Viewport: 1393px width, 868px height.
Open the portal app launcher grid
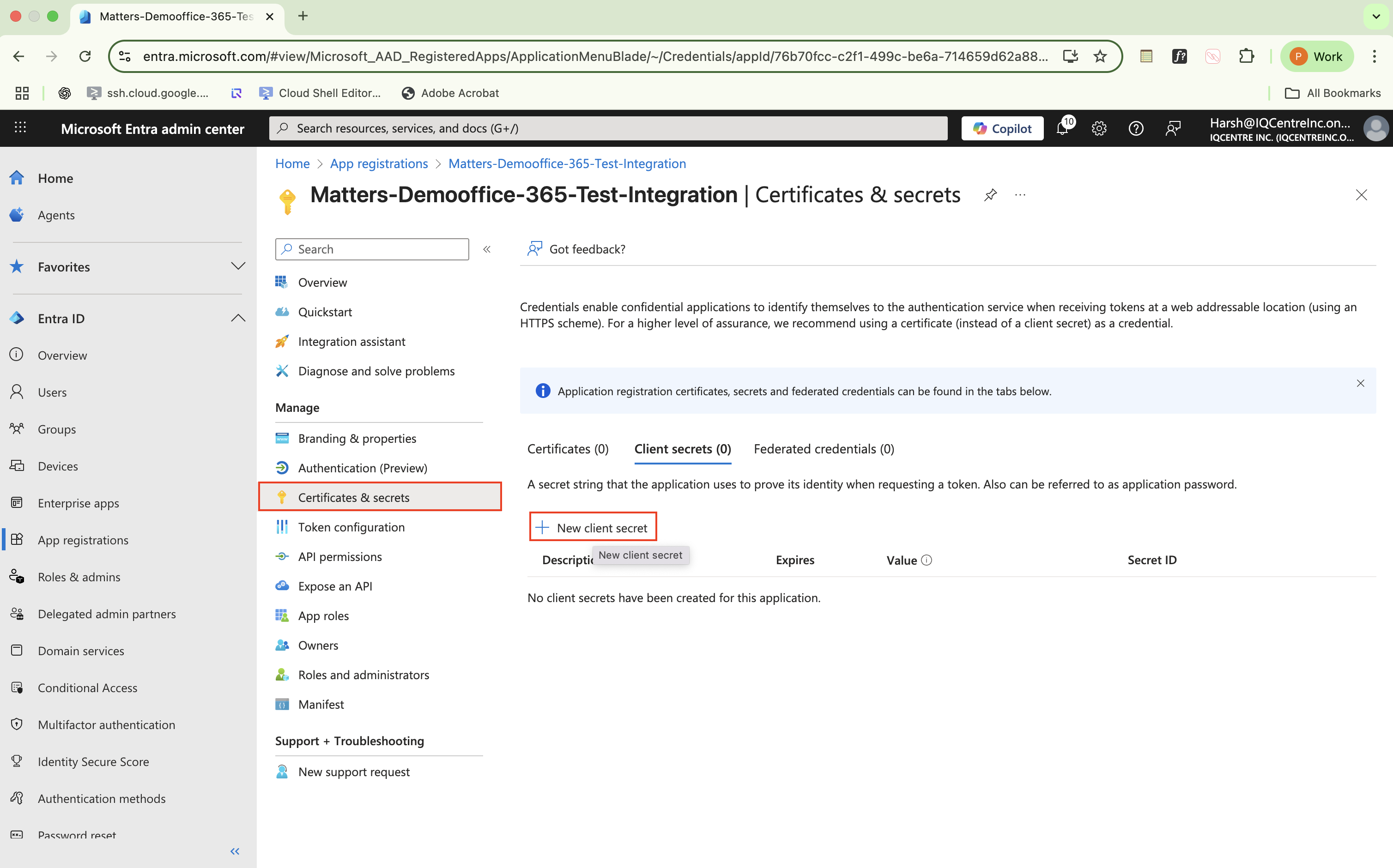21,128
